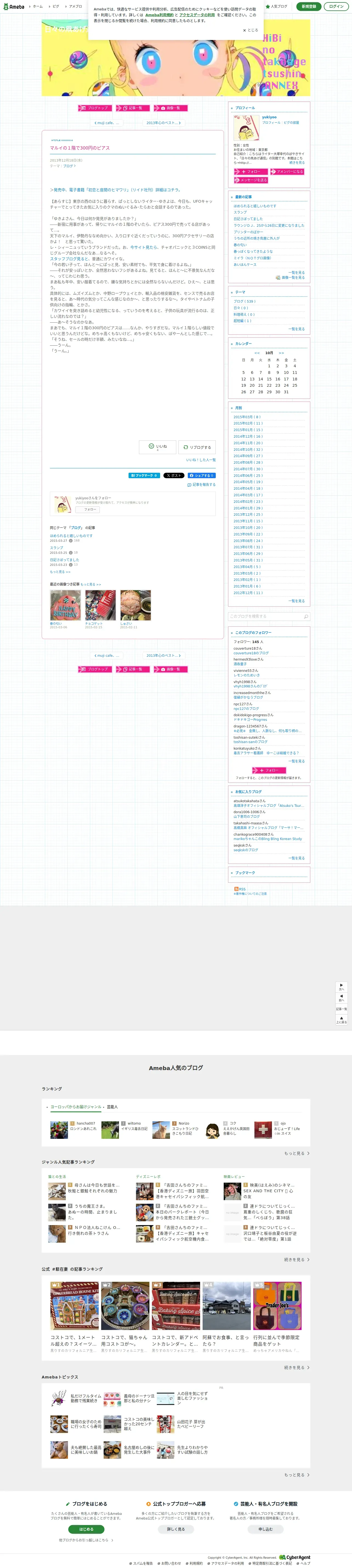Open GINGERBREAD HOUSE KIT Costco thumbnail
Image resolution: width=352 pixels, height=1568 pixels.
[x=74, y=1306]
